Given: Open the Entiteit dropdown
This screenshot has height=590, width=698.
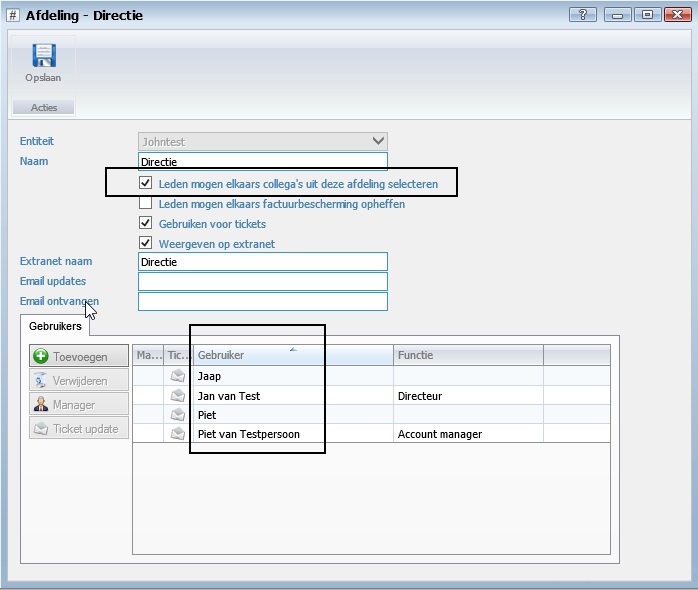Looking at the screenshot, I should (x=377, y=141).
